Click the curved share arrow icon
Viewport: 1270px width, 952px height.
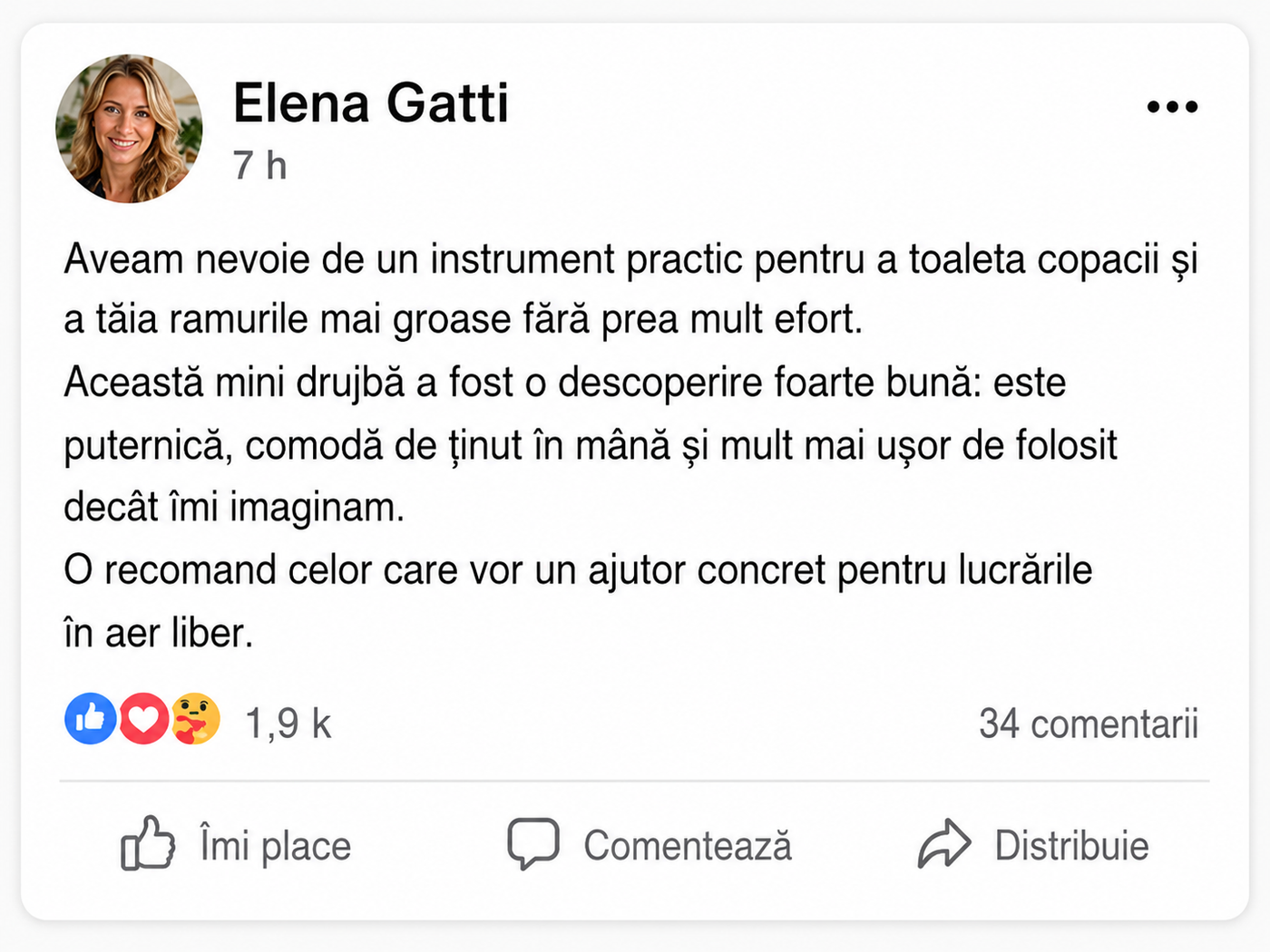tap(944, 843)
